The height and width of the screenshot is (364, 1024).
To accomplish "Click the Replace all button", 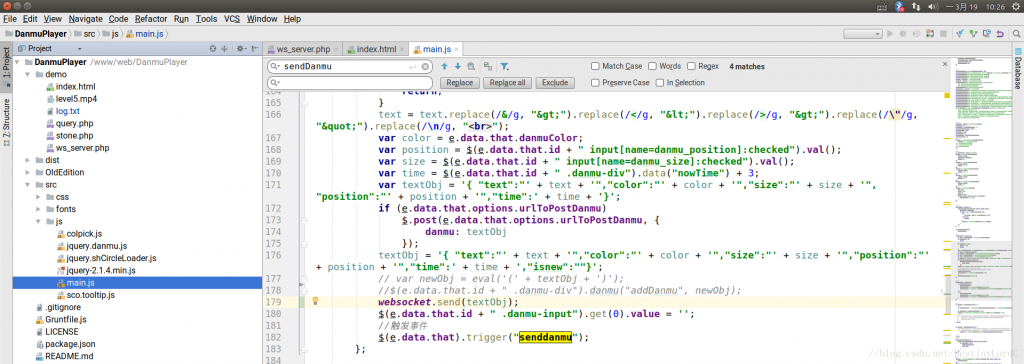I will pos(507,83).
